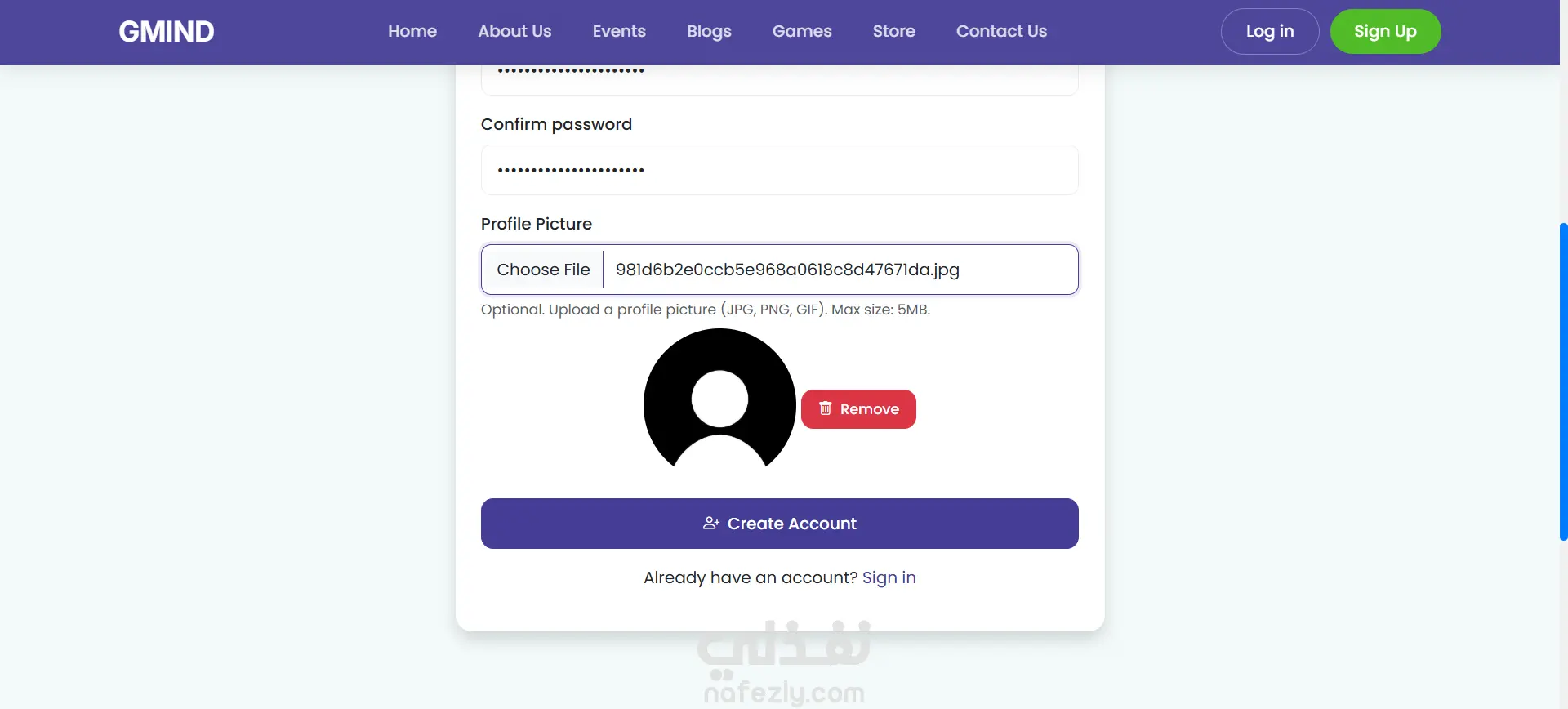The width and height of the screenshot is (1568, 709).
Task: Click the user-plus icon on Create Account
Action: (x=710, y=524)
